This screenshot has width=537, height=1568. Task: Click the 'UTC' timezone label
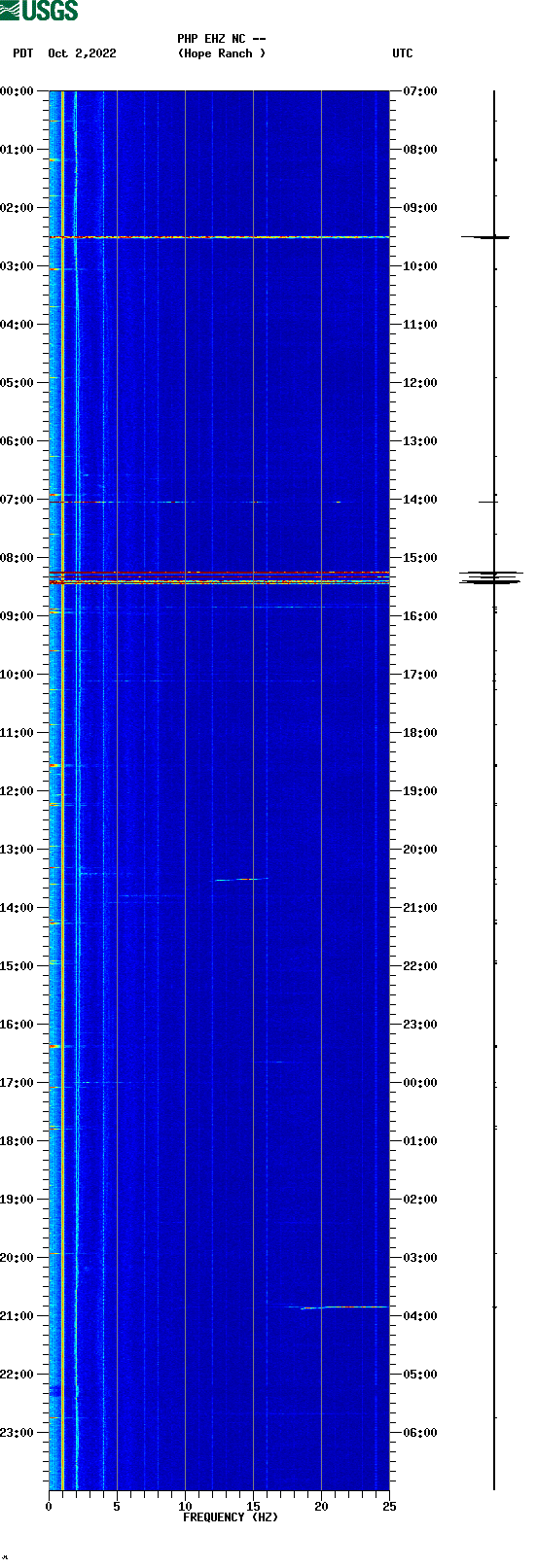click(x=403, y=53)
